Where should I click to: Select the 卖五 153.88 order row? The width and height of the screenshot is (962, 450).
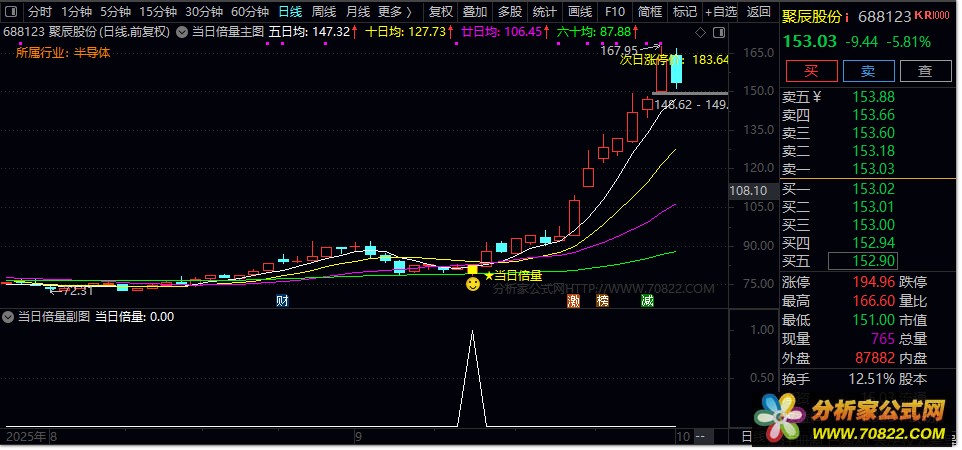click(x=839, y=97)
